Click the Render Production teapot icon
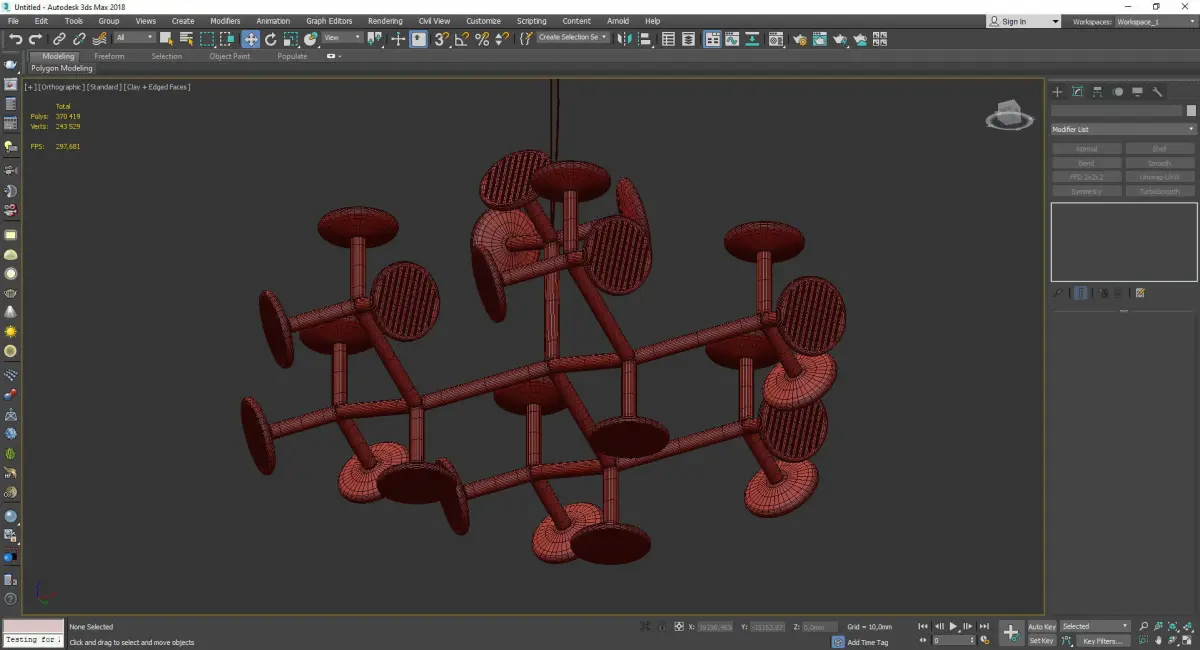Viewport: 1200px width, 650px height. 840,39
